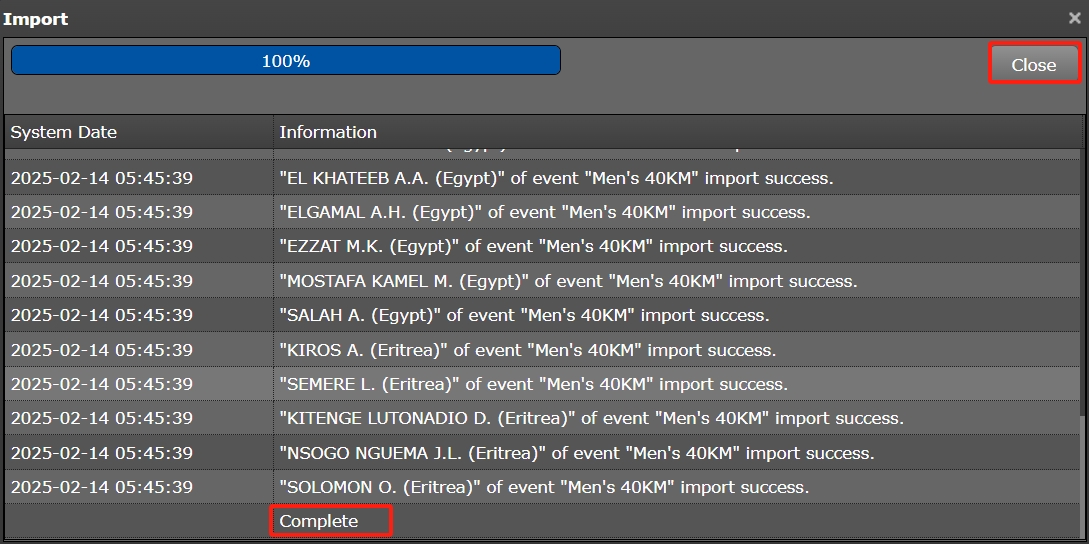Select the EZZAT M.K. import row
Viewport: 1089px width, 544px height.
(x=533, y=246)
